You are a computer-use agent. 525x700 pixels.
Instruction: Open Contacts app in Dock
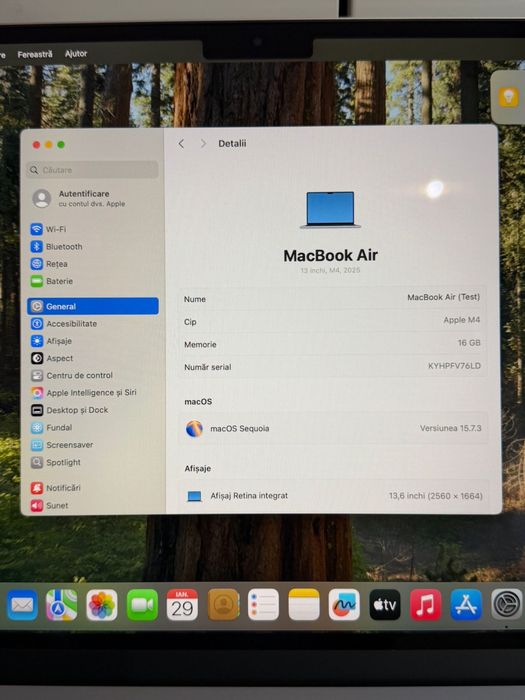tap(223, 605)
